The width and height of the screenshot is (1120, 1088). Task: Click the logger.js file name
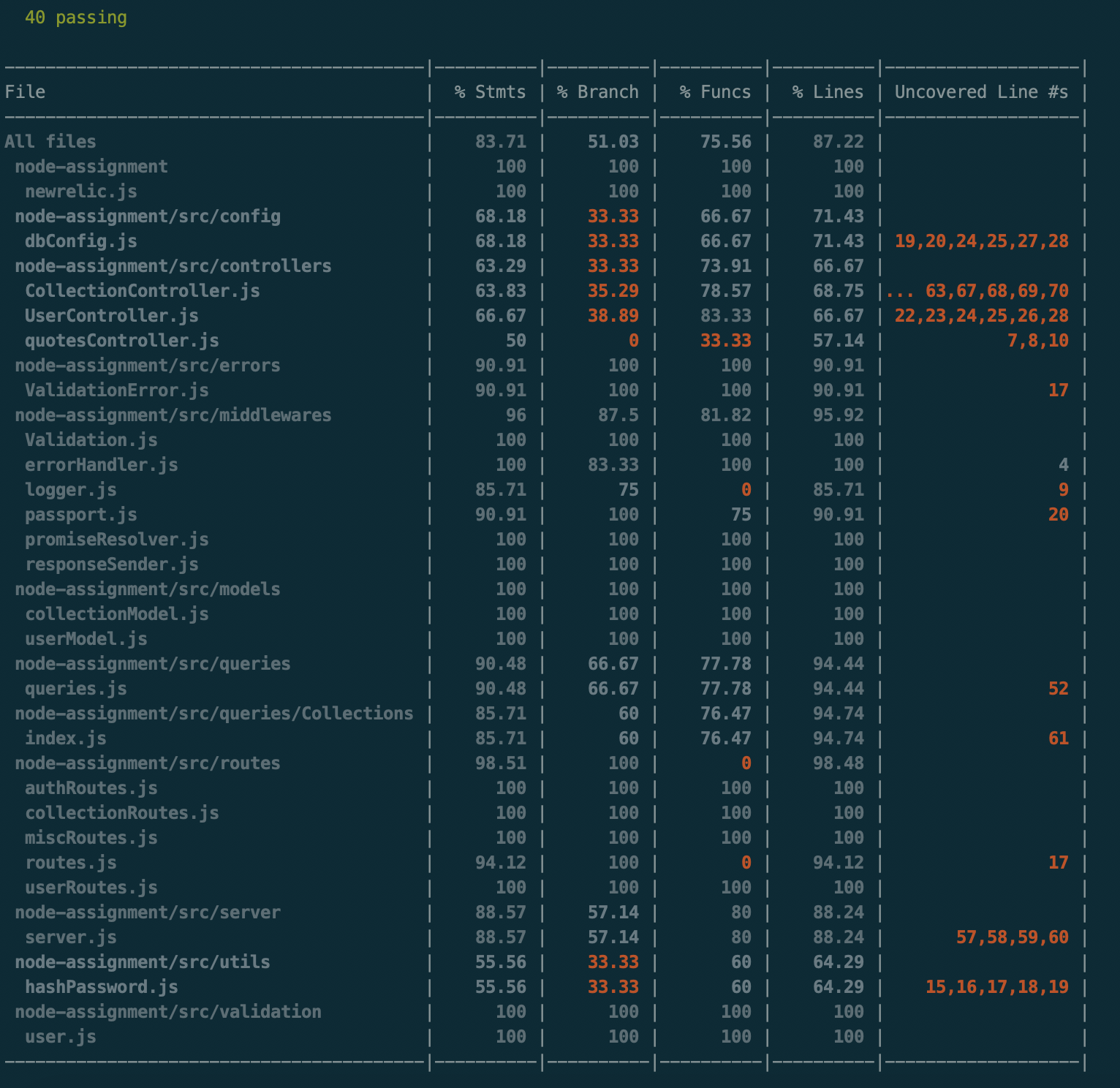pyautogui.click(x=71, y=490)
